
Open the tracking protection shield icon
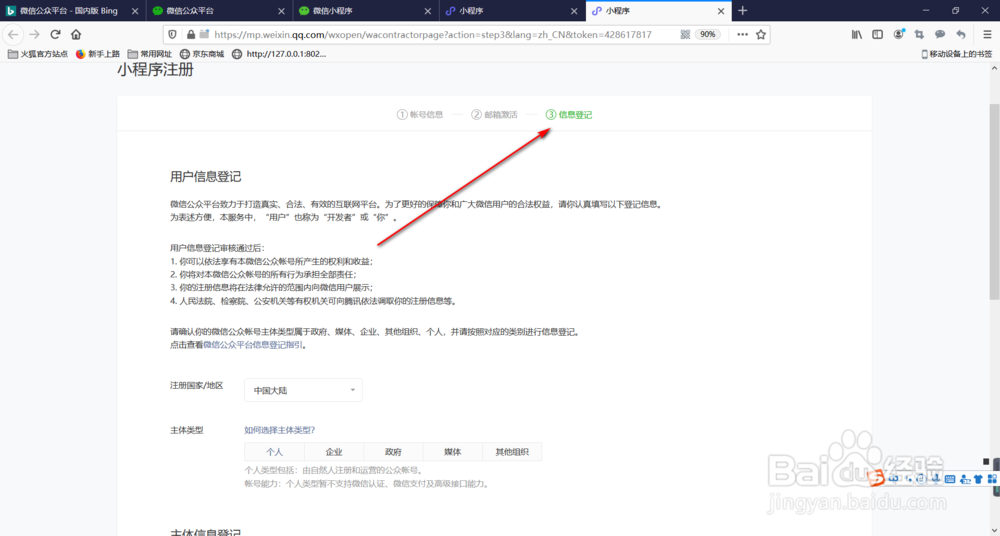click(172, 34)
